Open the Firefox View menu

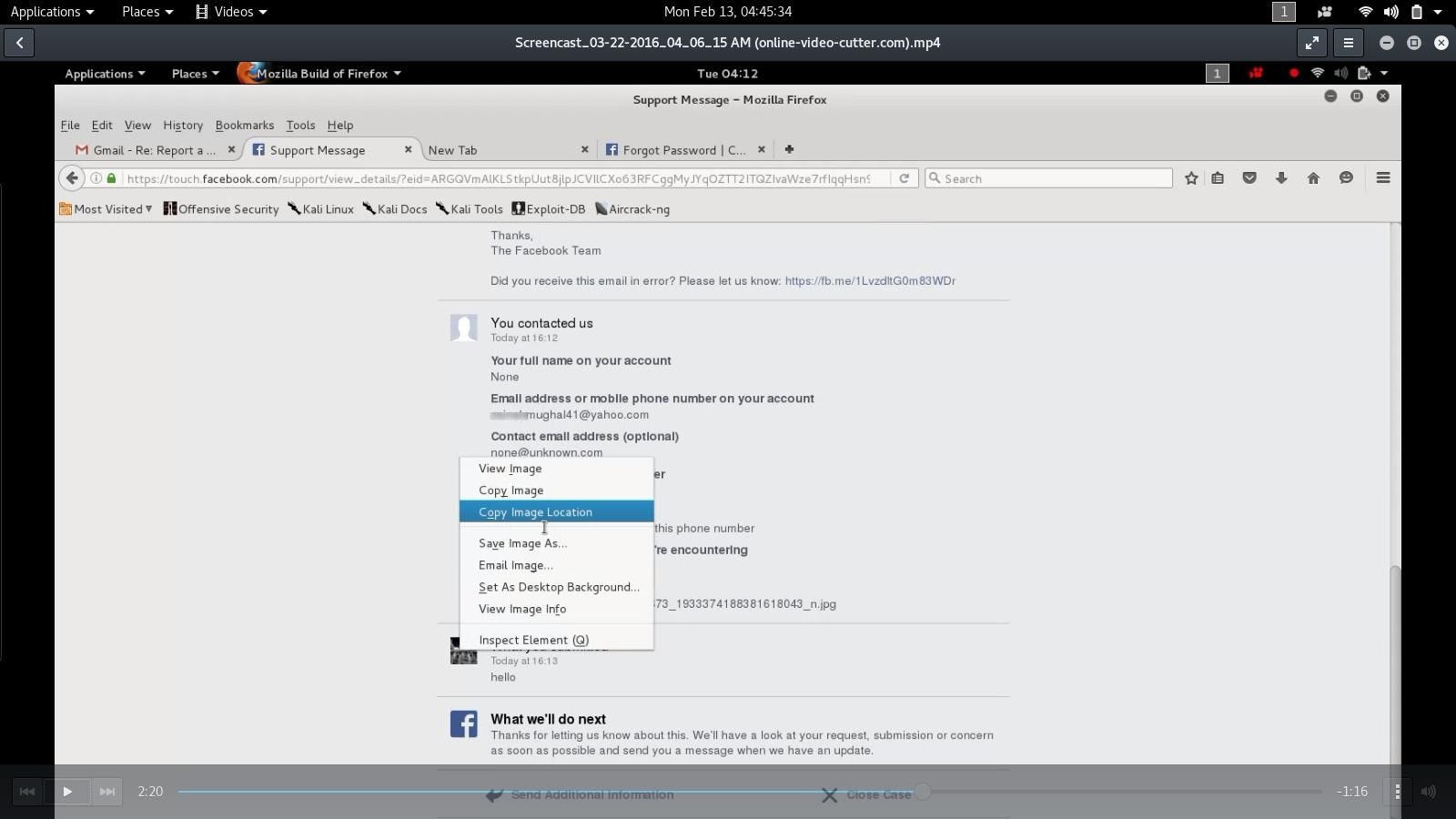137,126
